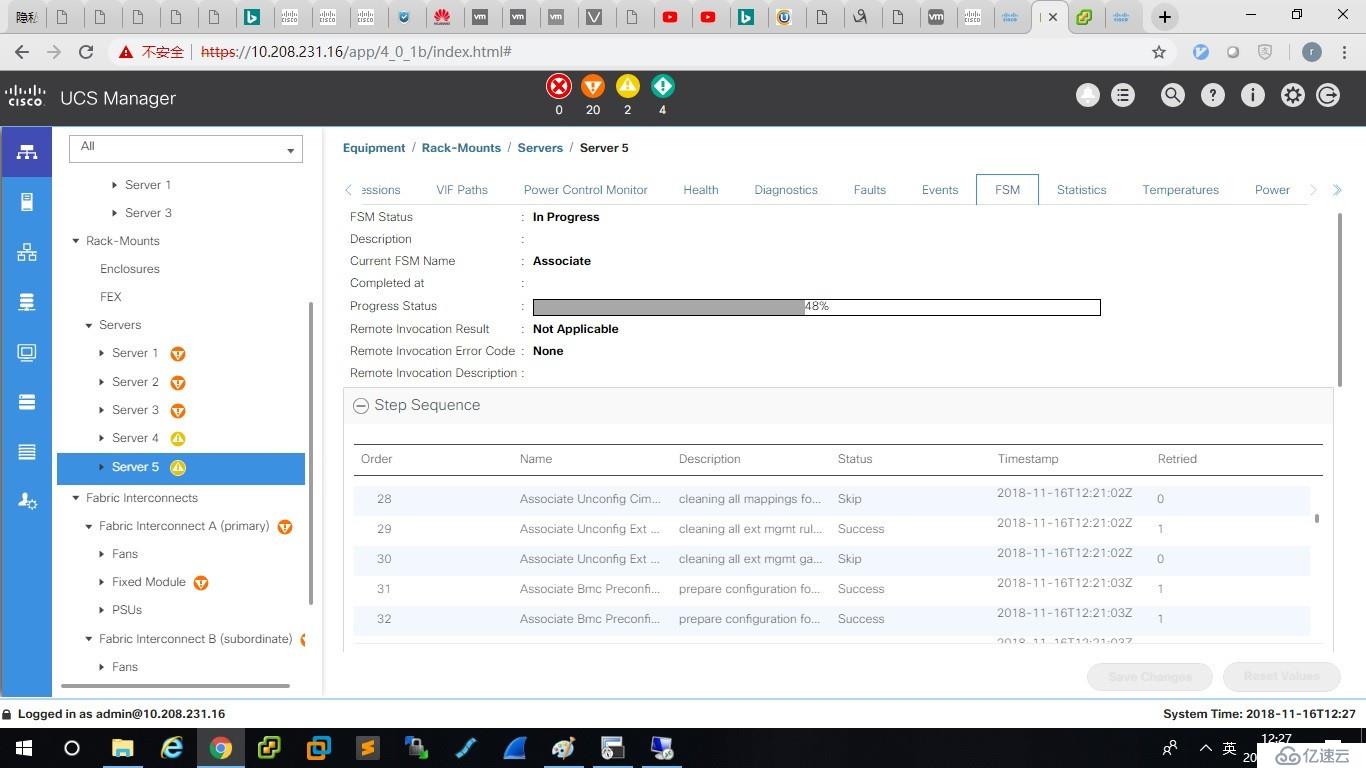Image resolution: width=1366 pixels, height=768 pixels.
Task: Open a new browser tab
Action: (x=1164, y=17)
